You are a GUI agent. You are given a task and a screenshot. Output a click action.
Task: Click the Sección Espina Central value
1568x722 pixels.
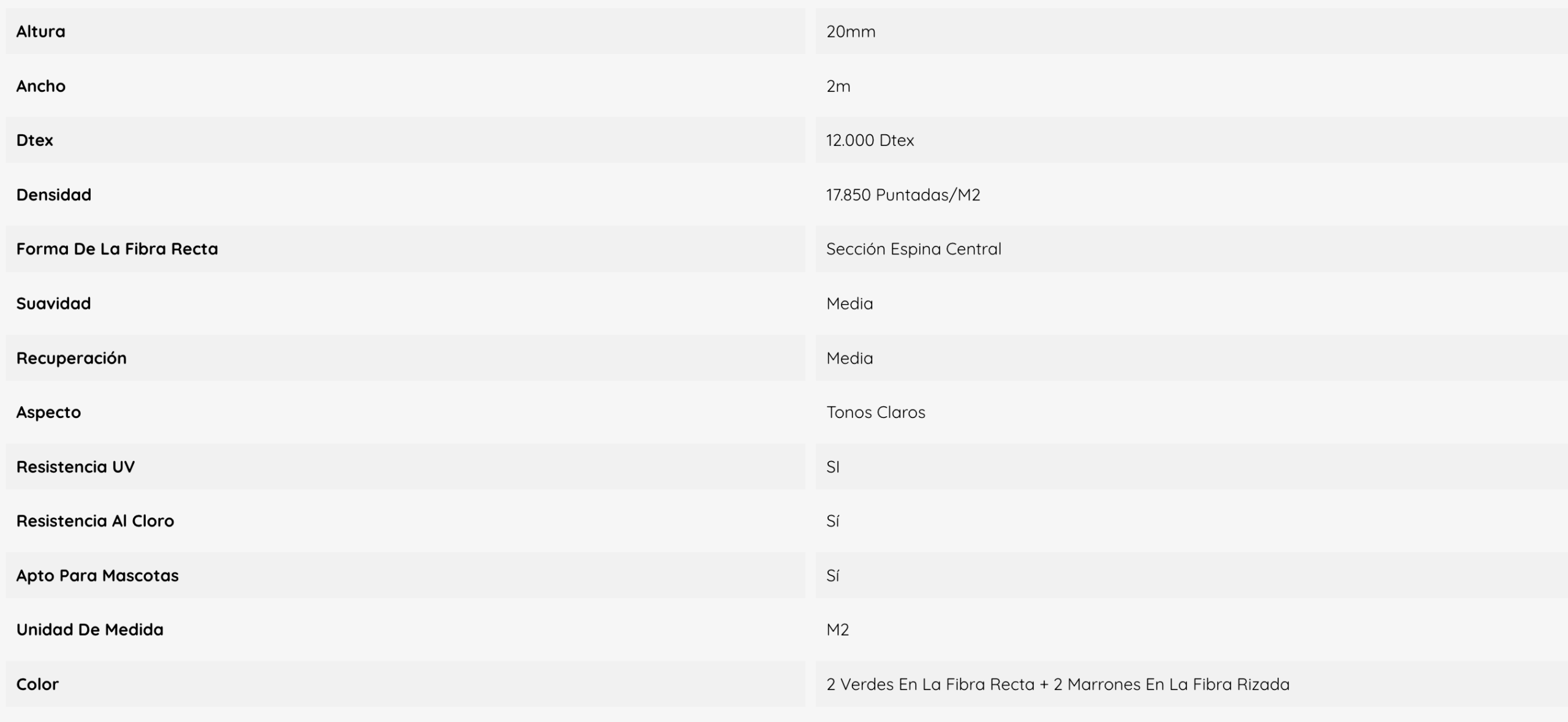click(914, 249)
